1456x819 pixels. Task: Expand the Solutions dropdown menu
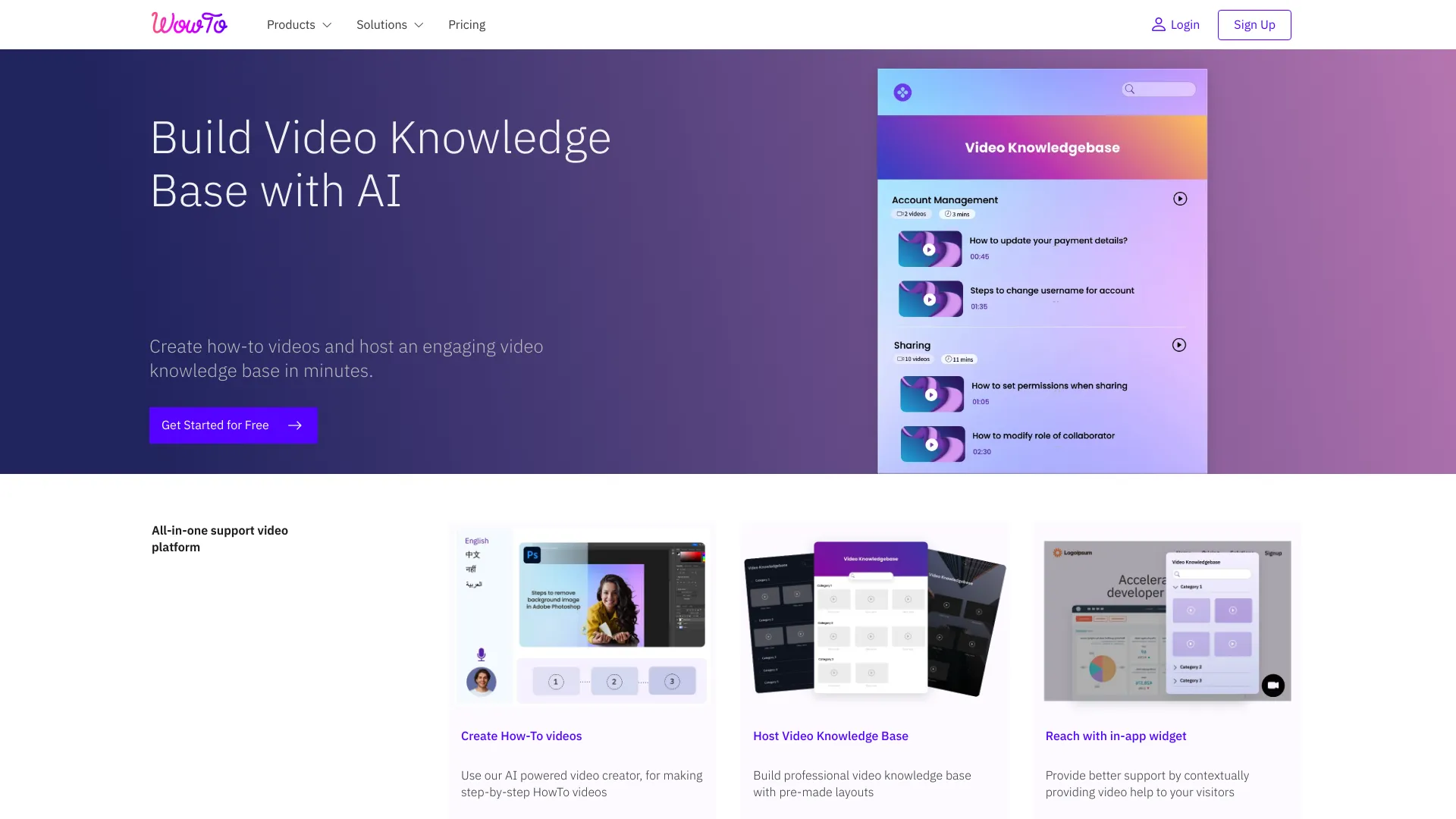coord(390,24)
